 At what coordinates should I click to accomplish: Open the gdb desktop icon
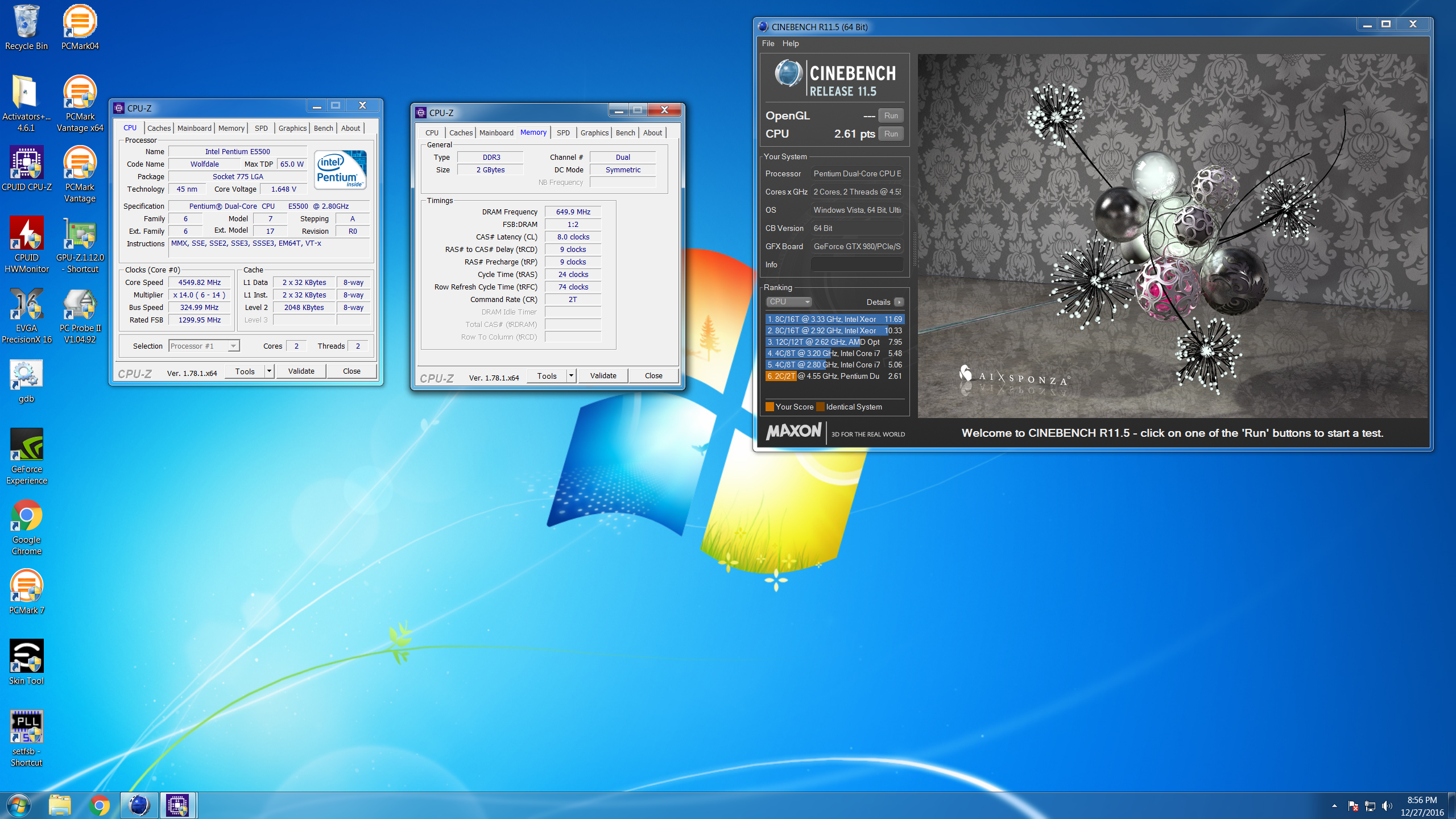26,381
